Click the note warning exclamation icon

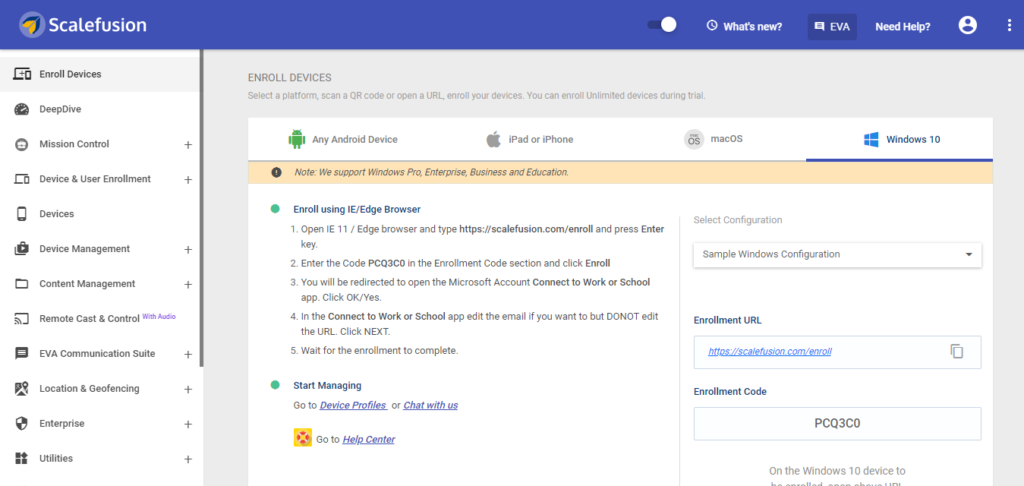tap(276, 172)
